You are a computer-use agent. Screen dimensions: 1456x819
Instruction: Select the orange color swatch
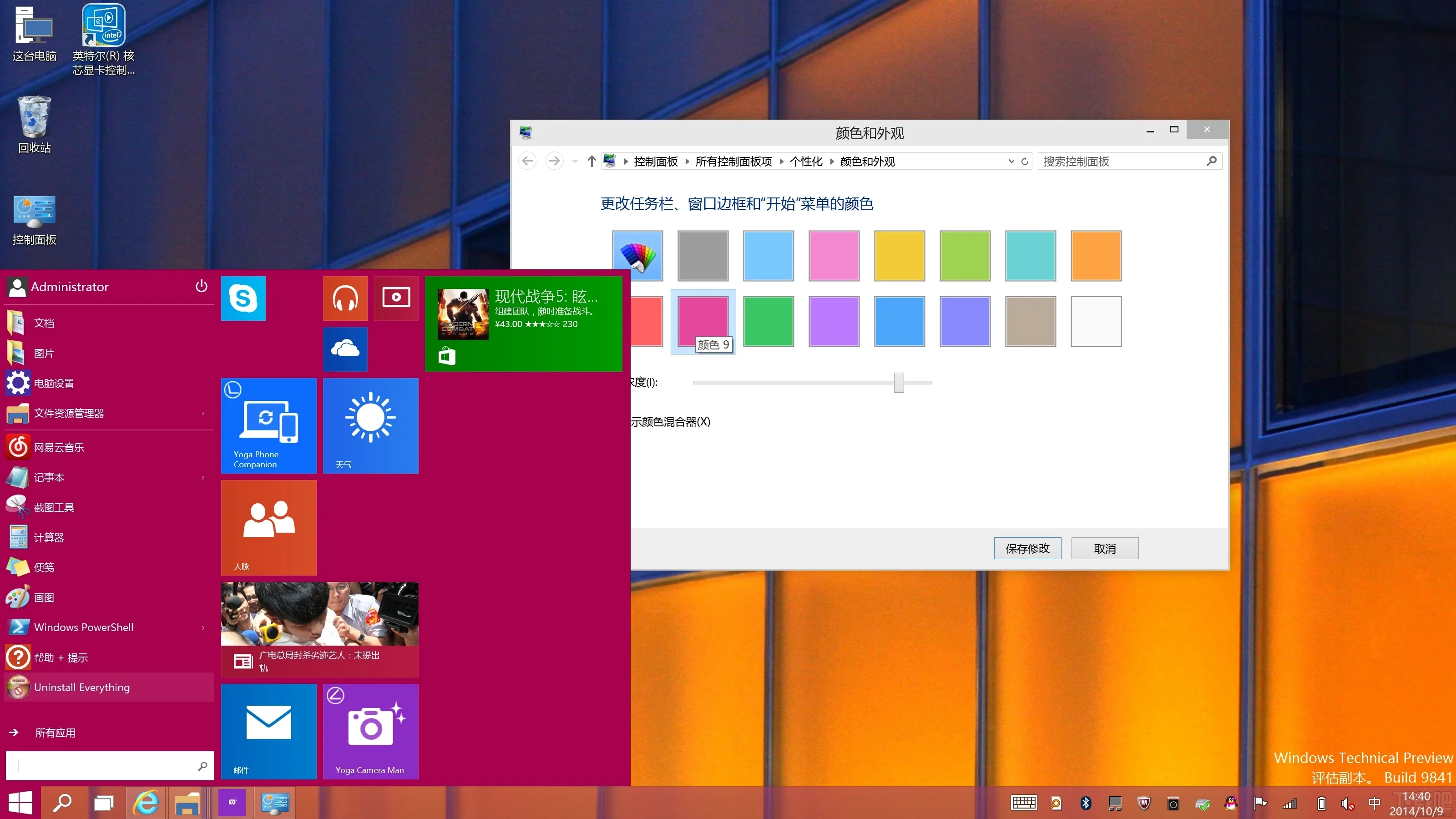coord(1096,255)
